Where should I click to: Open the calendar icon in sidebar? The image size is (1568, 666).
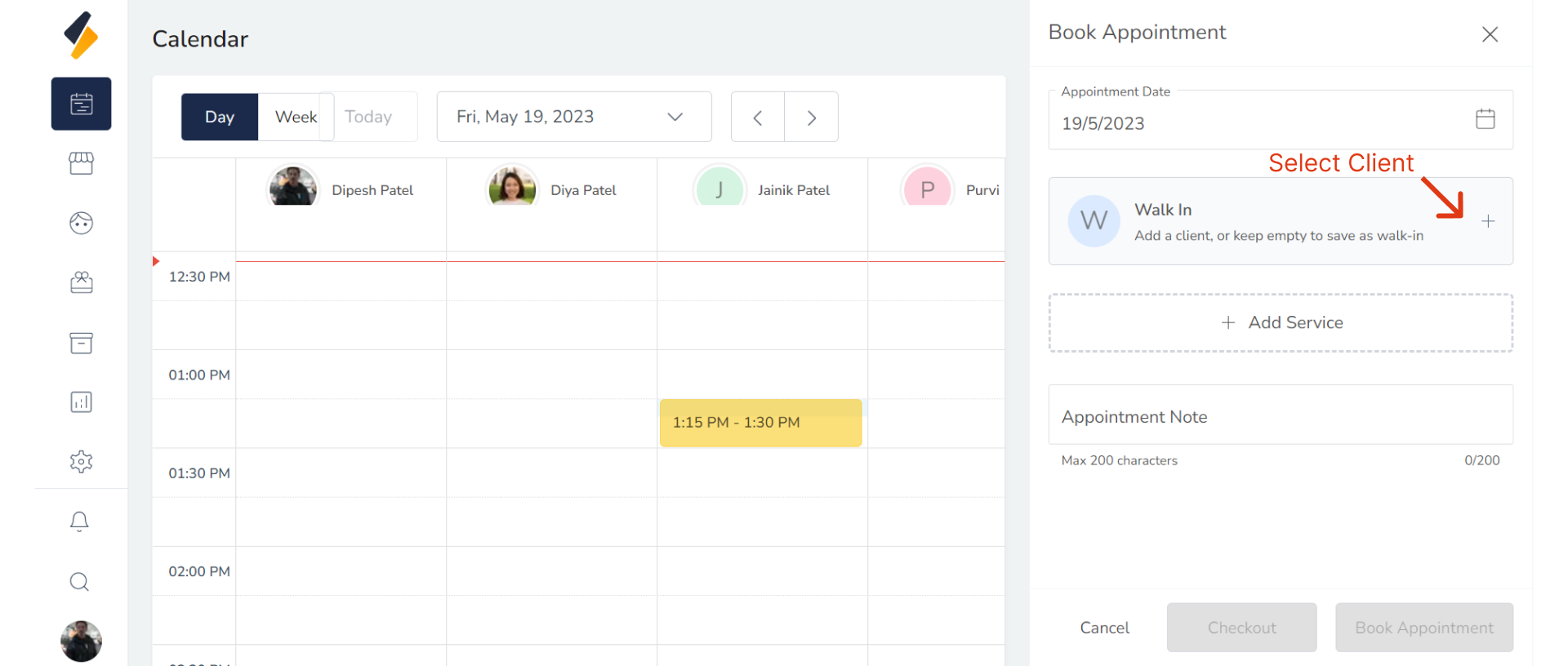coord(81,104)
